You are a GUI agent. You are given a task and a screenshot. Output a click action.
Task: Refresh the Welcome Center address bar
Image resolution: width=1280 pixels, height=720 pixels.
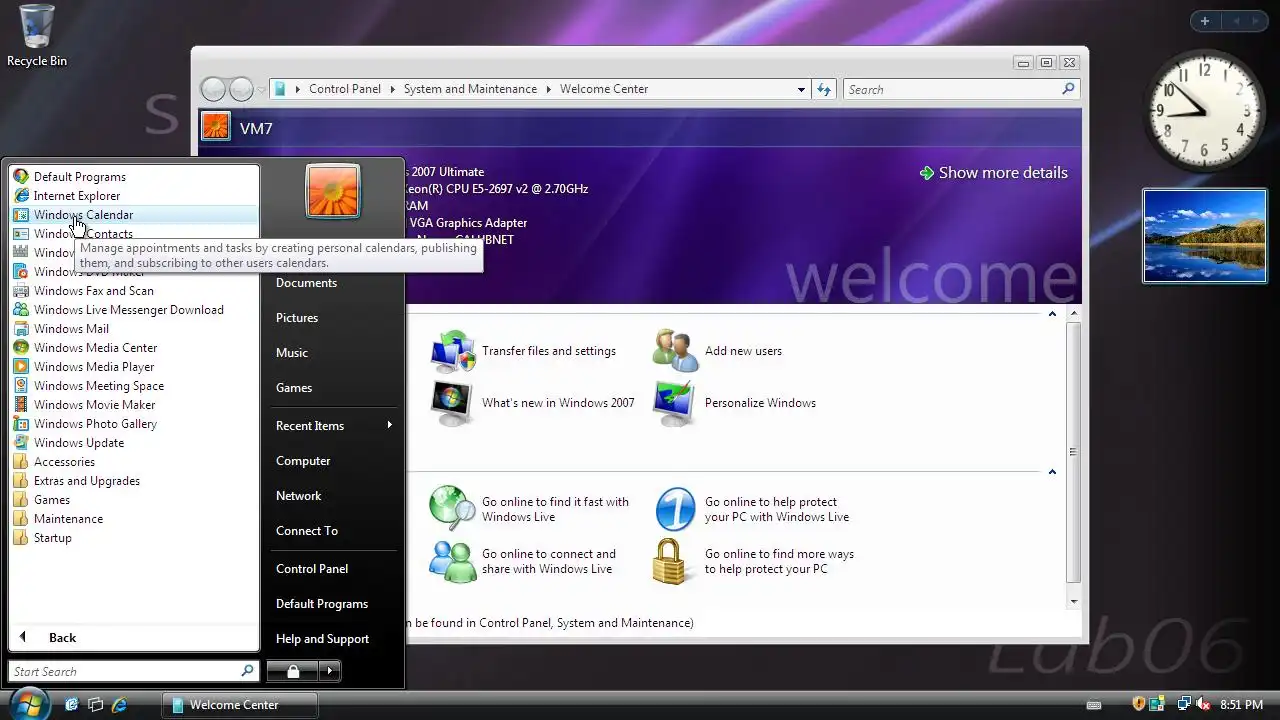tap(824, 89)
